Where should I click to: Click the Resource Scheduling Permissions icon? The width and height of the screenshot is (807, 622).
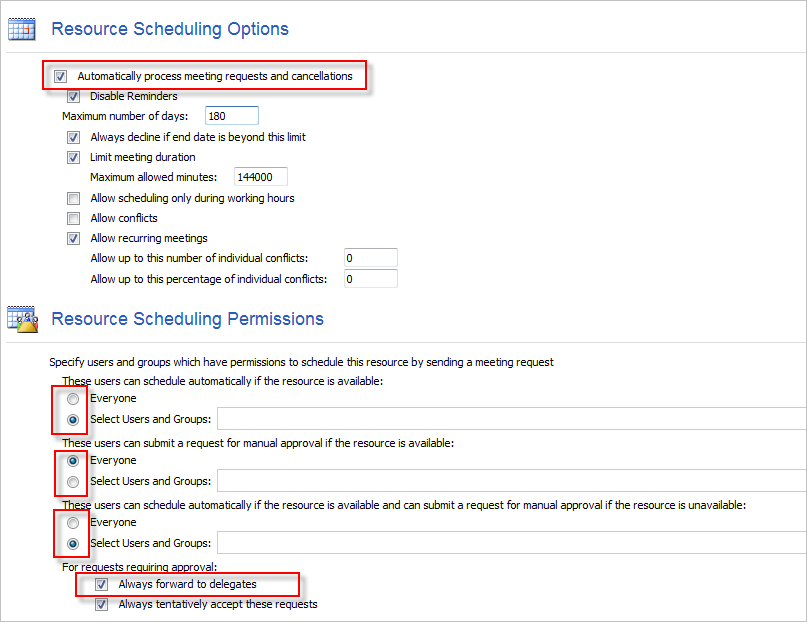click(21, 319)
